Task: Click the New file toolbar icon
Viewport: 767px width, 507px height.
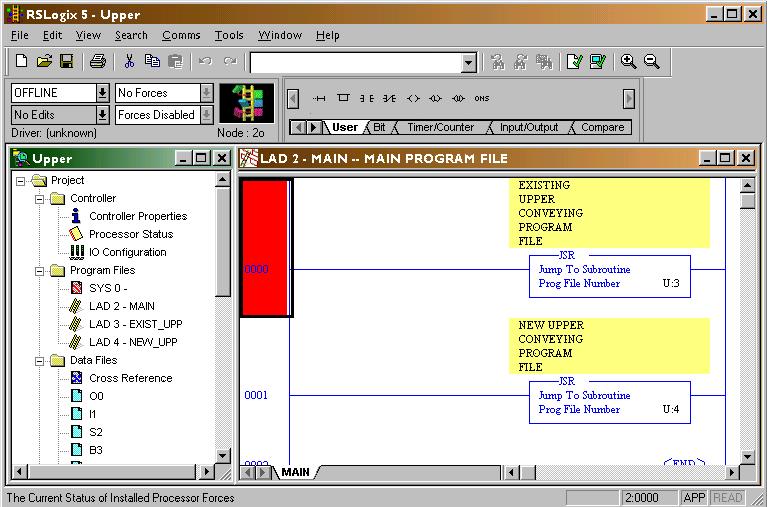Action: pyautogui.click(x=21, y=61)
